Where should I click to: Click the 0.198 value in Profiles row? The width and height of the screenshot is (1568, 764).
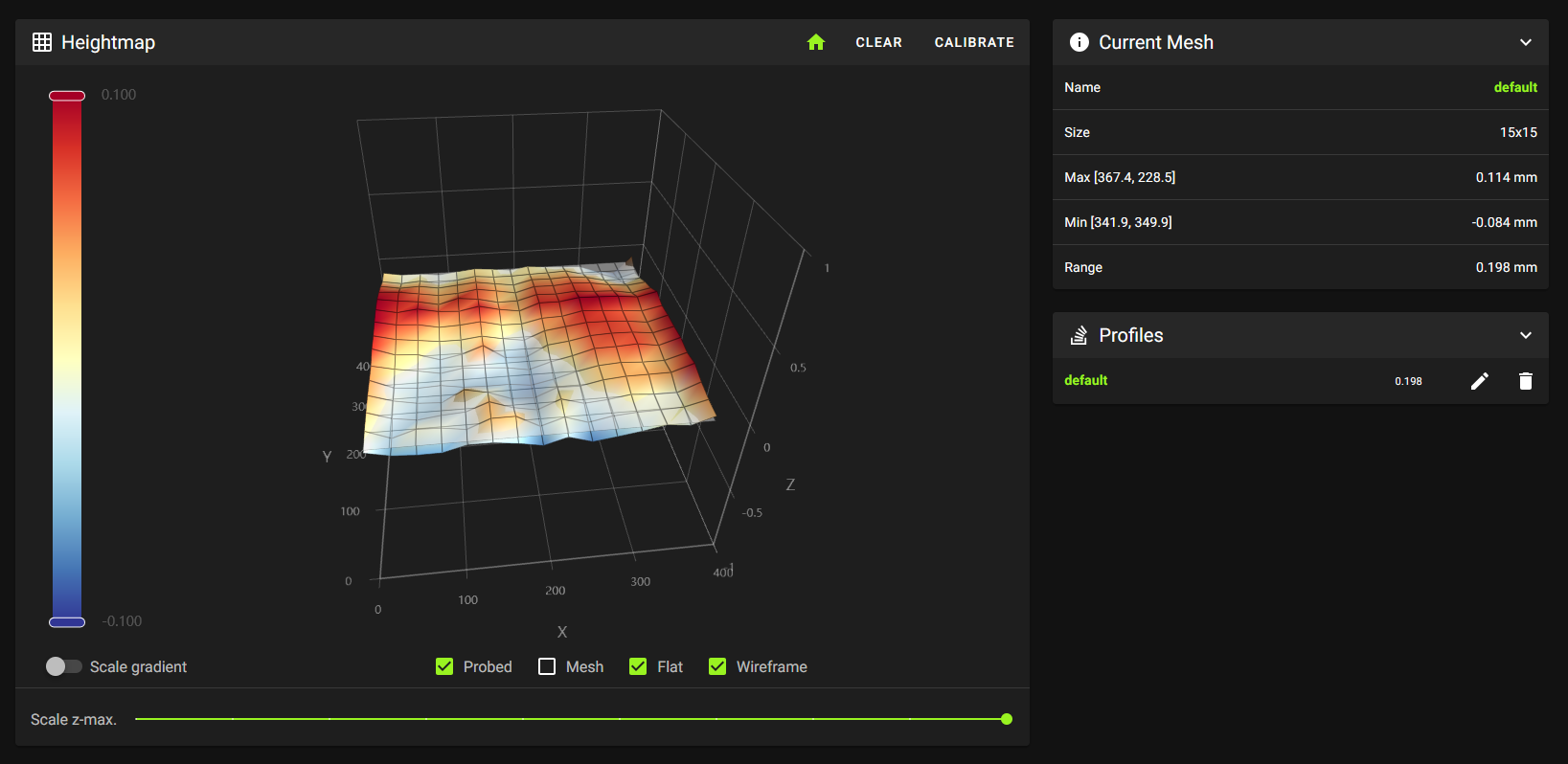pyautogui.click(x=1408, y=381)
